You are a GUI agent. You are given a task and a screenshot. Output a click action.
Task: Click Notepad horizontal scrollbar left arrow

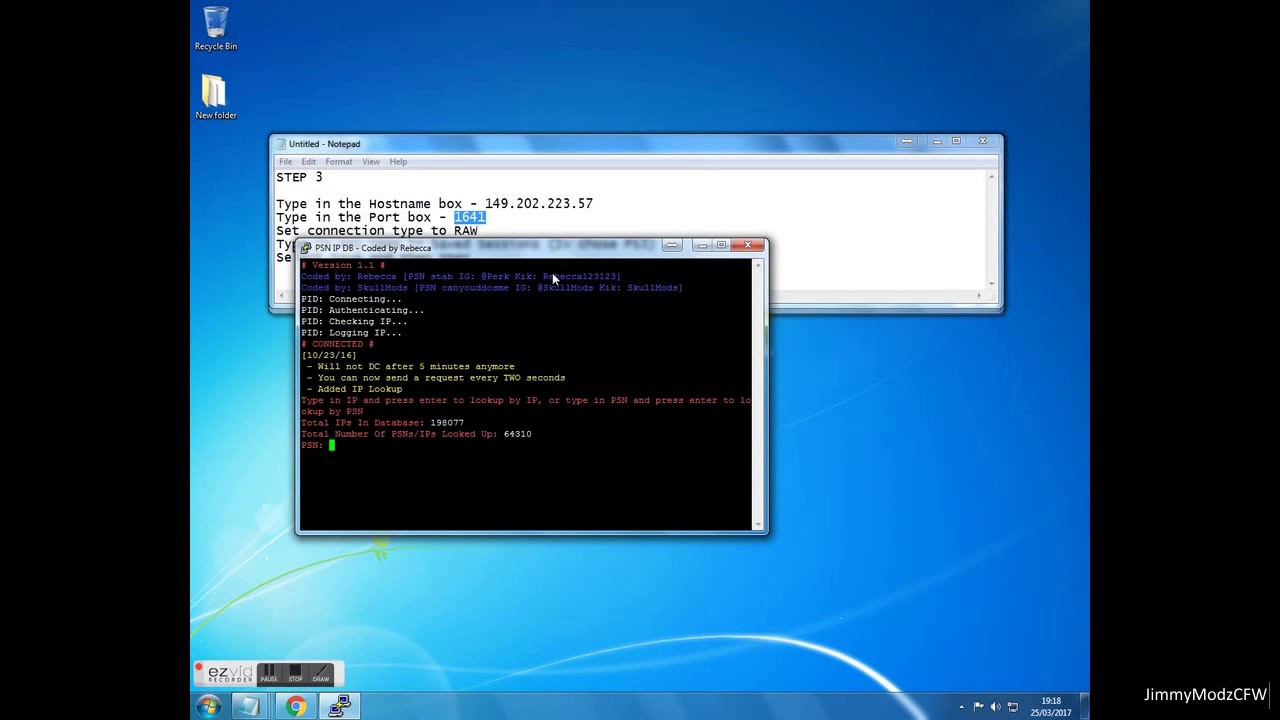(281, 296)
